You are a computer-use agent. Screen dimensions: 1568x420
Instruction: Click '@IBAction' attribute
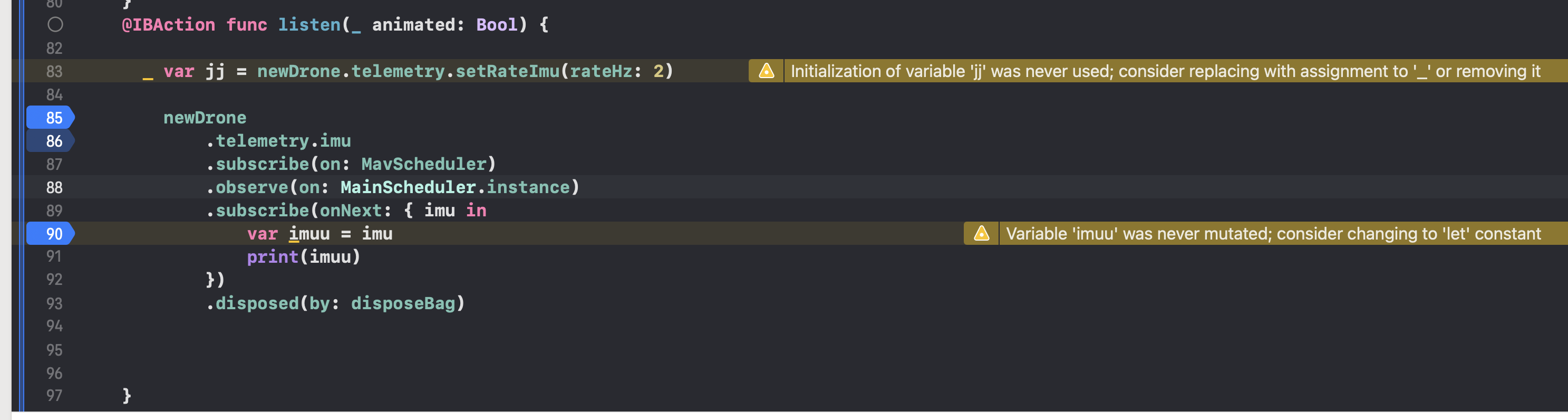click(x=168, y=24)
